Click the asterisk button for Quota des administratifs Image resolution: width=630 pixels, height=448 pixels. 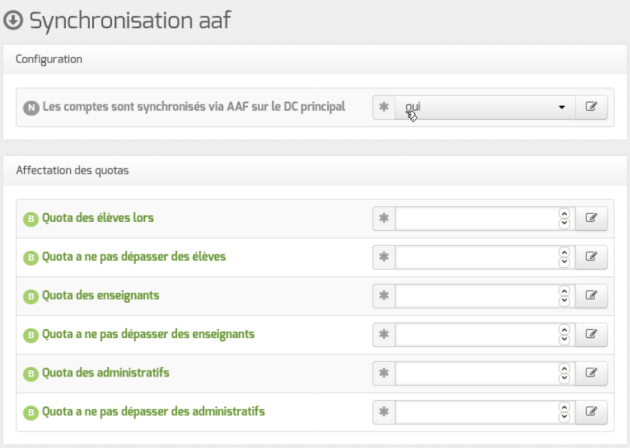tap(384, 373)
